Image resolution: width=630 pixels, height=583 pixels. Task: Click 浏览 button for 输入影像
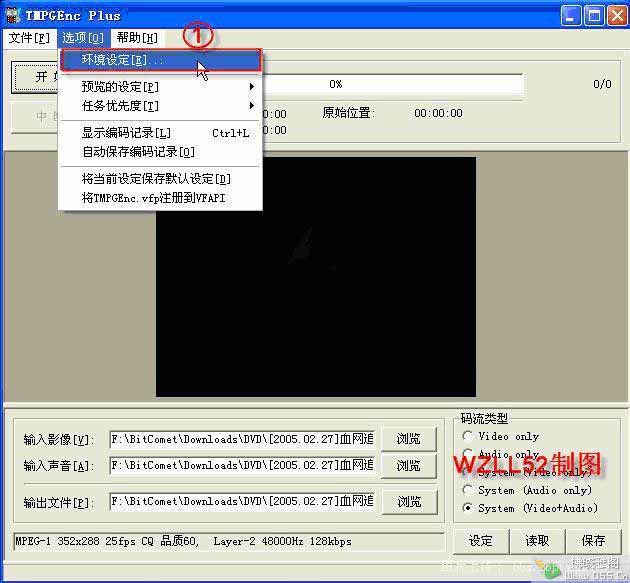pyautogui.click(x=409, y=439)
